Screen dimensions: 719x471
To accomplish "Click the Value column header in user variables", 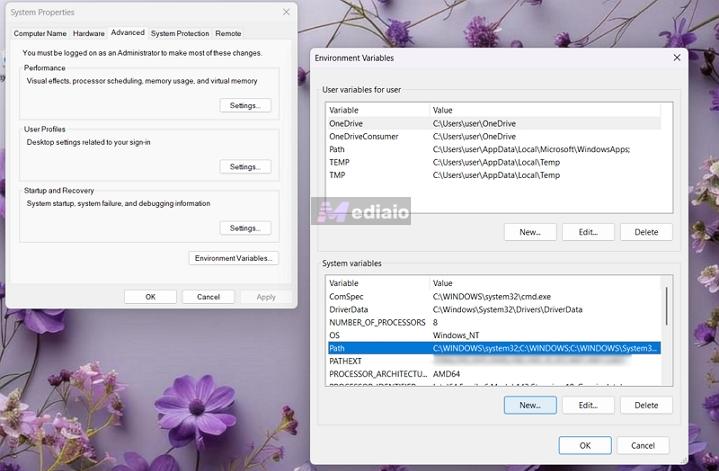I will [x=546, y=110].
